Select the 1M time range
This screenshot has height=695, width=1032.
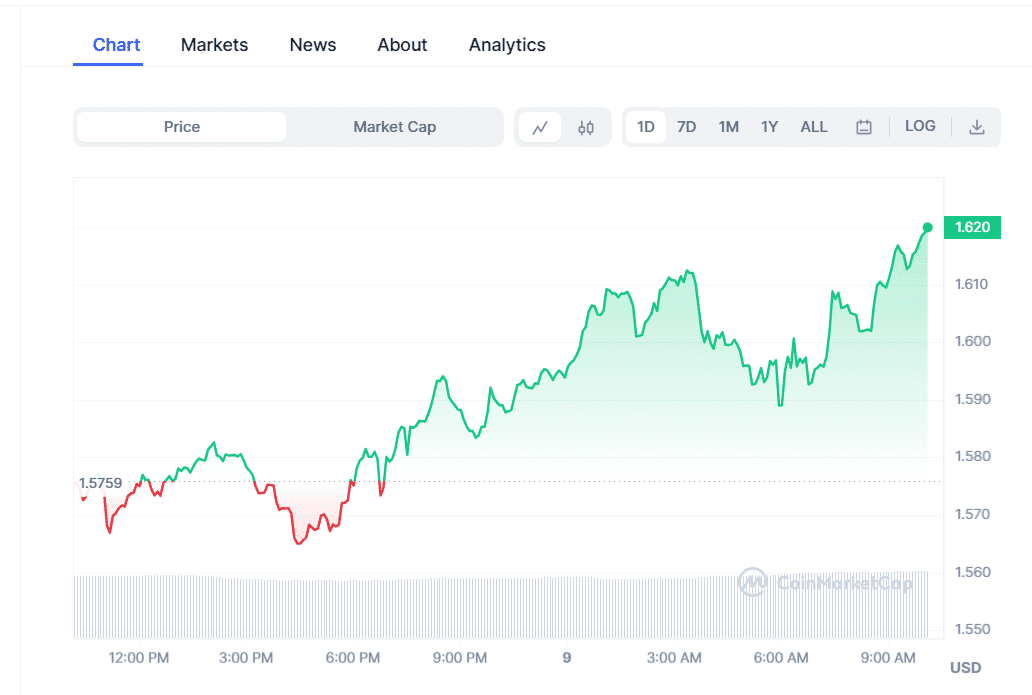pos(728,127)
